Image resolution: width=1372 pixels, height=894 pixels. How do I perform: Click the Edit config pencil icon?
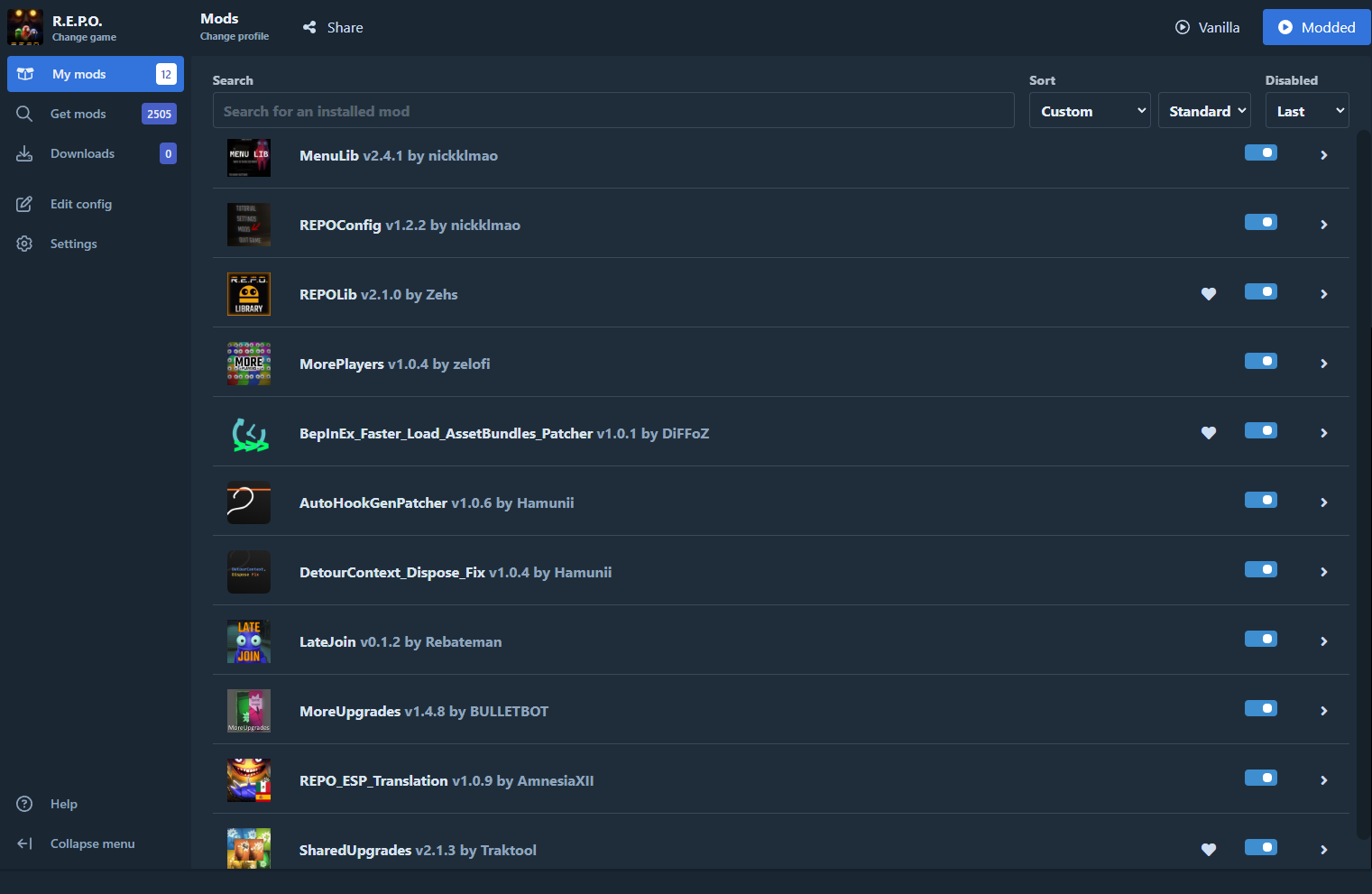tap(24, 204)
